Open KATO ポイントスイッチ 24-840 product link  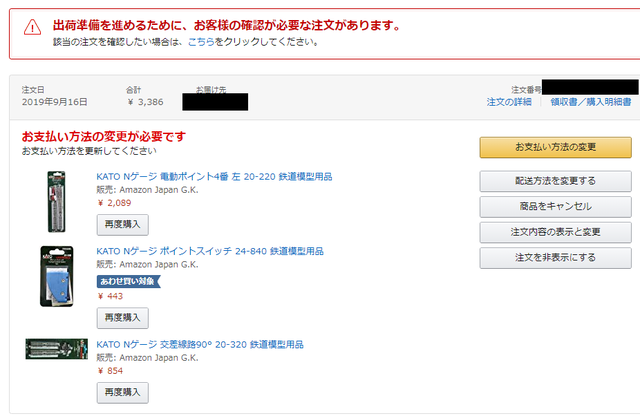click(210, 251)
